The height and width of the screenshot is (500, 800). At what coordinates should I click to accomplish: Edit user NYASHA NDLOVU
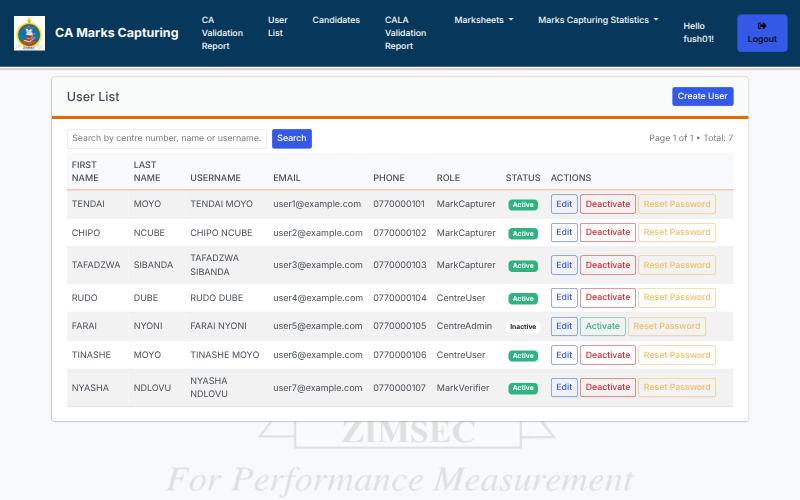tap(564, 387)
